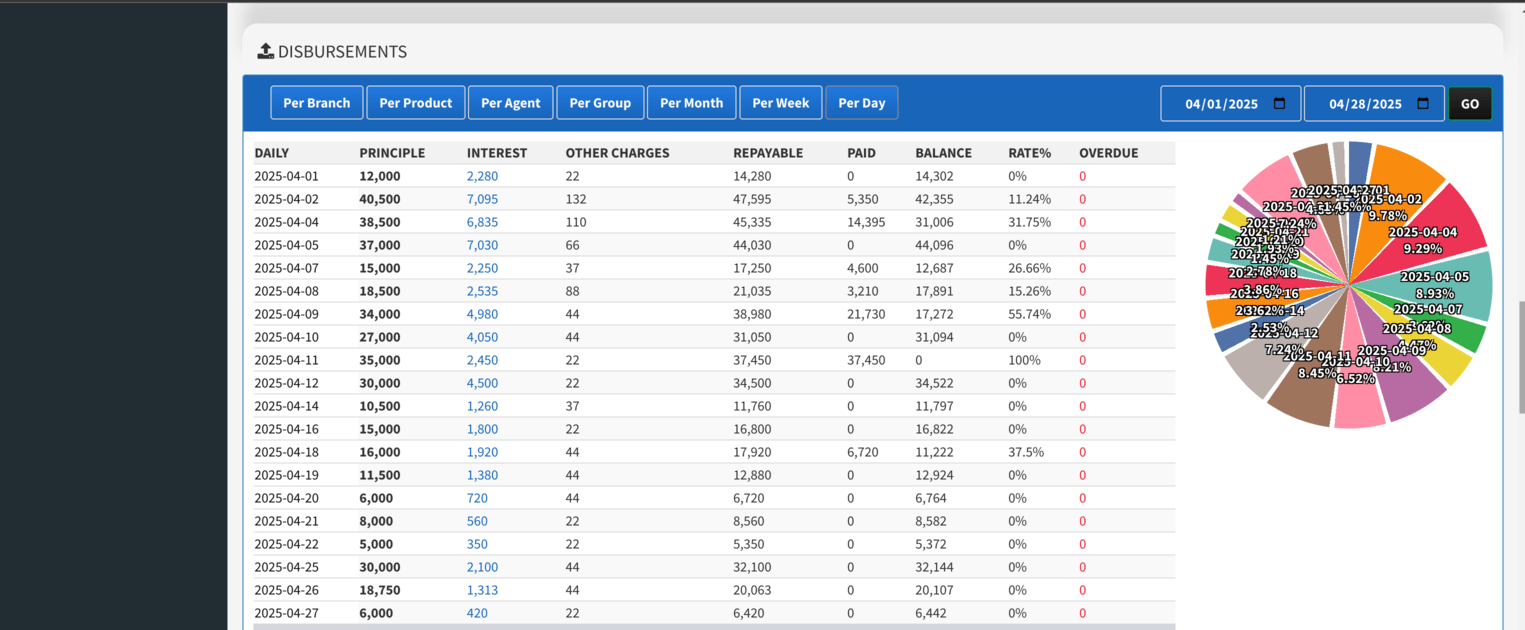1525x630 pixels.
Task: Click the BALANCE column header
Action: [x=943, y=153]
